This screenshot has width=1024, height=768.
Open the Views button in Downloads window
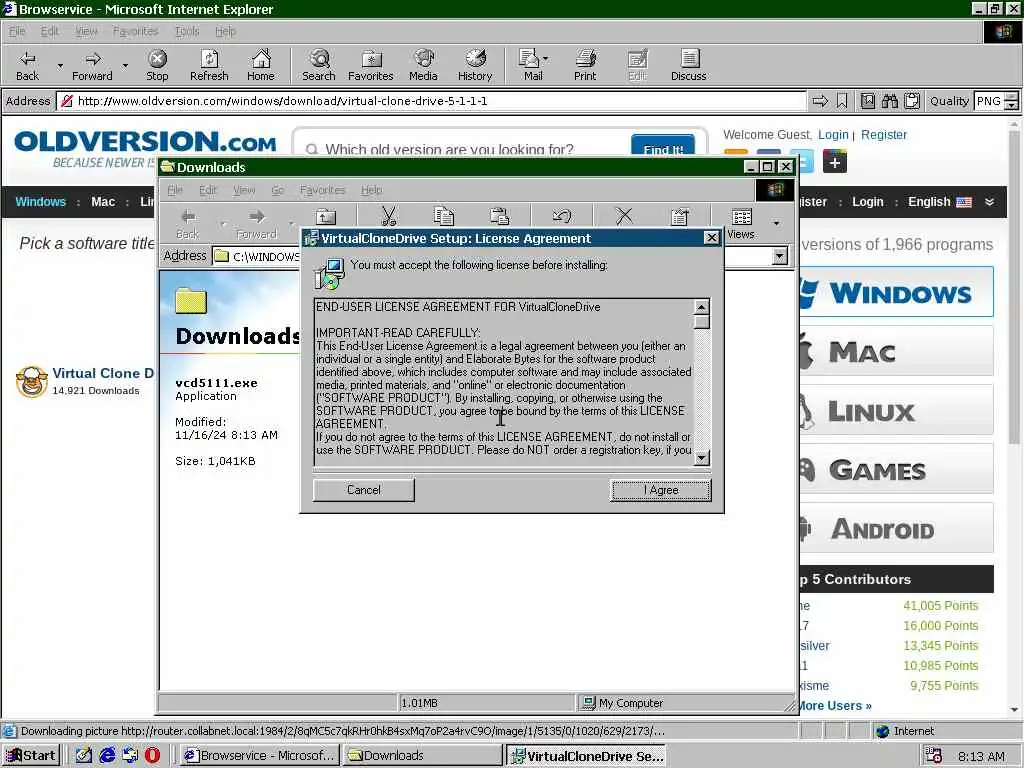(741, 223)
